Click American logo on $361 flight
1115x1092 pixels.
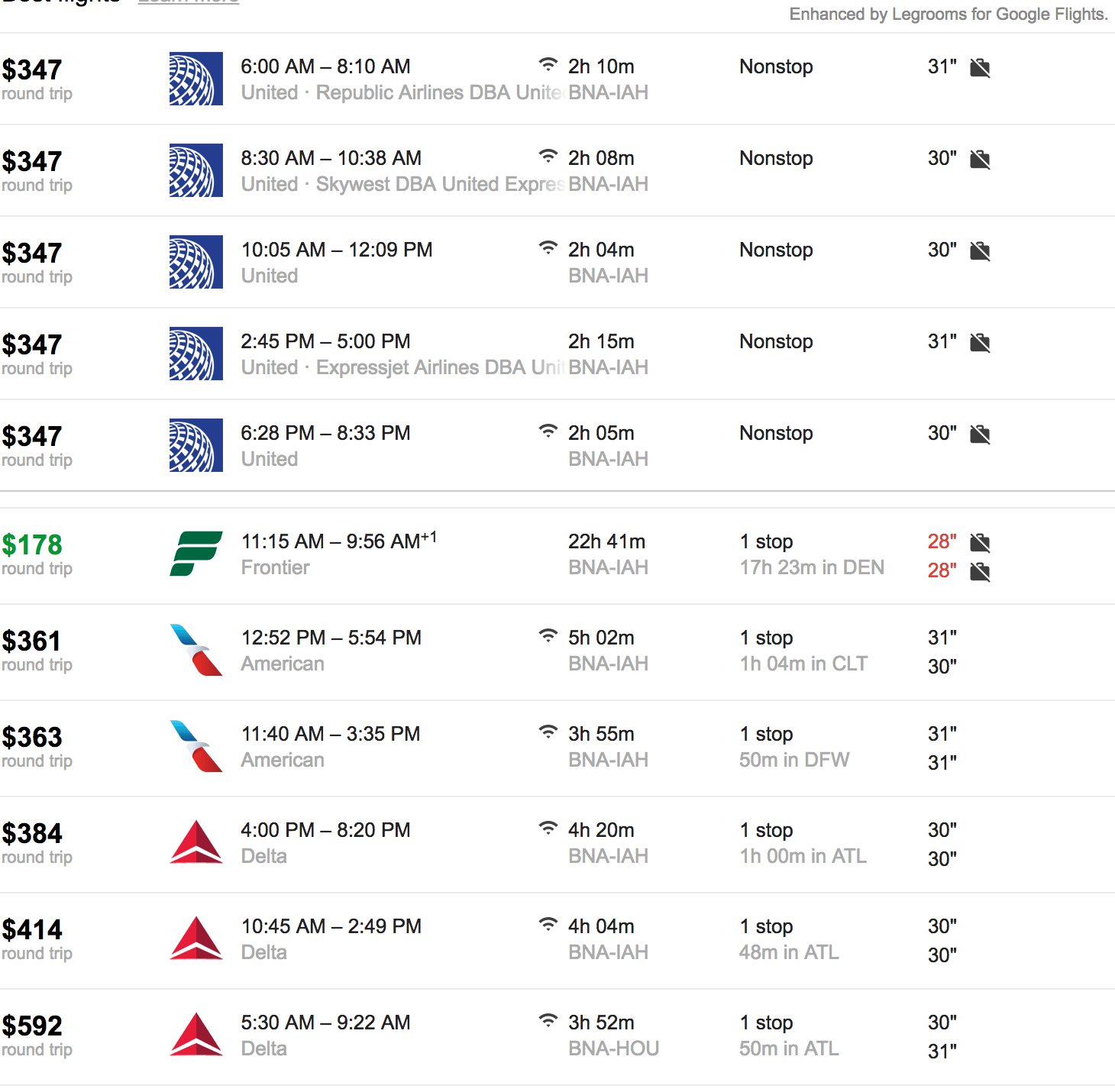click(x=196, y=650)
